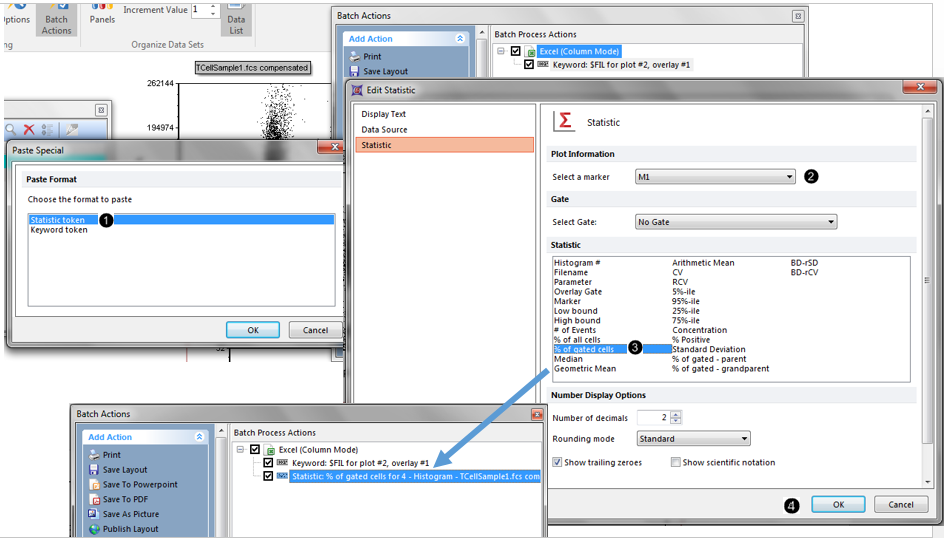Select Display Text category
944x538 pixels.
point(384,114)
